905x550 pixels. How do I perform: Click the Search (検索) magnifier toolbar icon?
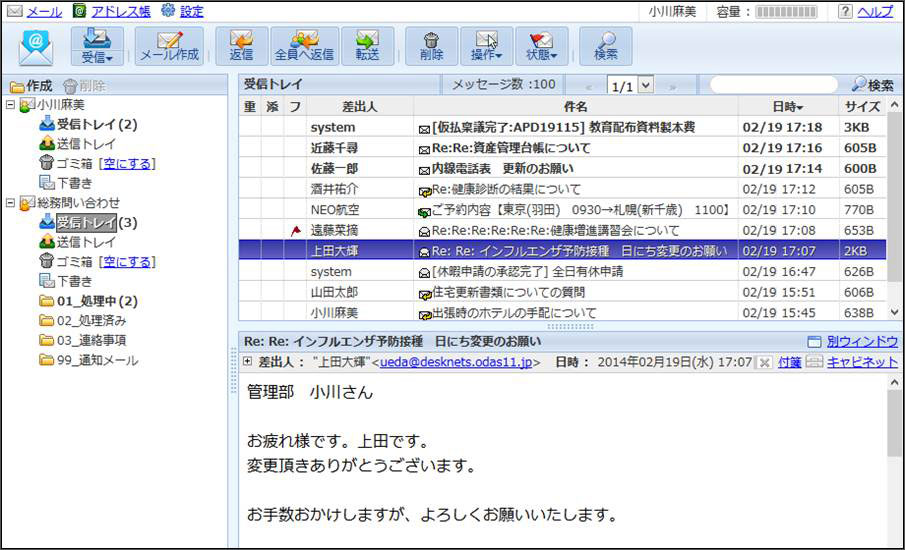[x=605, y=46]
